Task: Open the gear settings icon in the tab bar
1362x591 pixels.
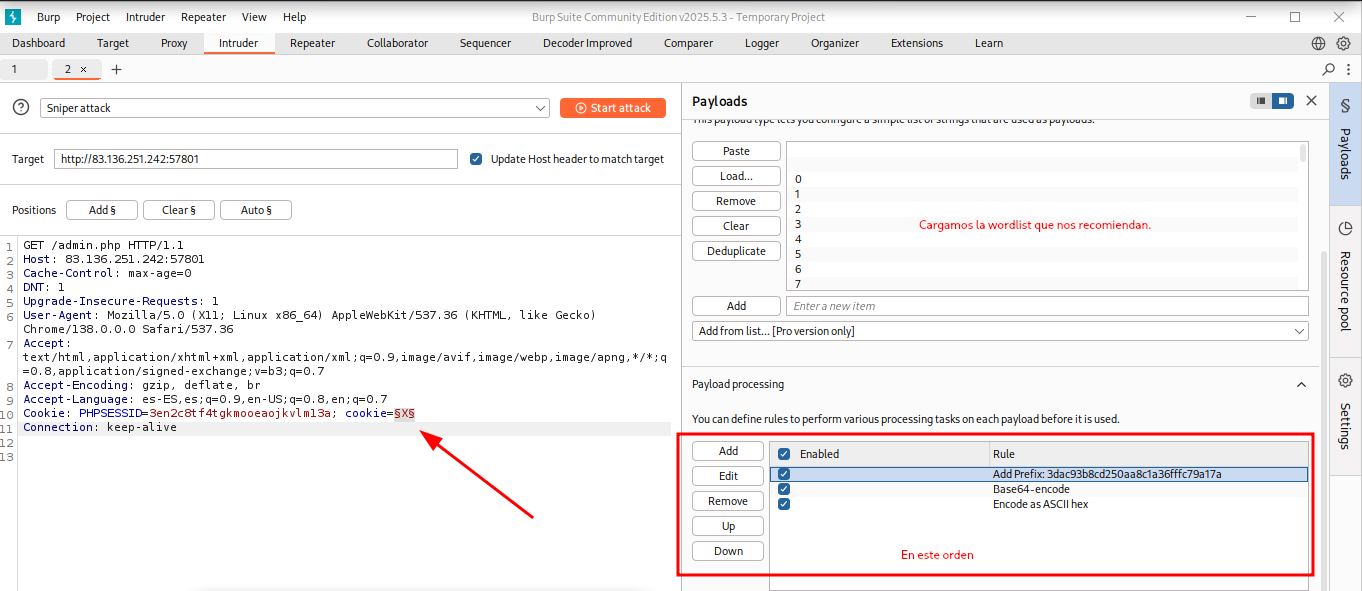Action: 1343,43
